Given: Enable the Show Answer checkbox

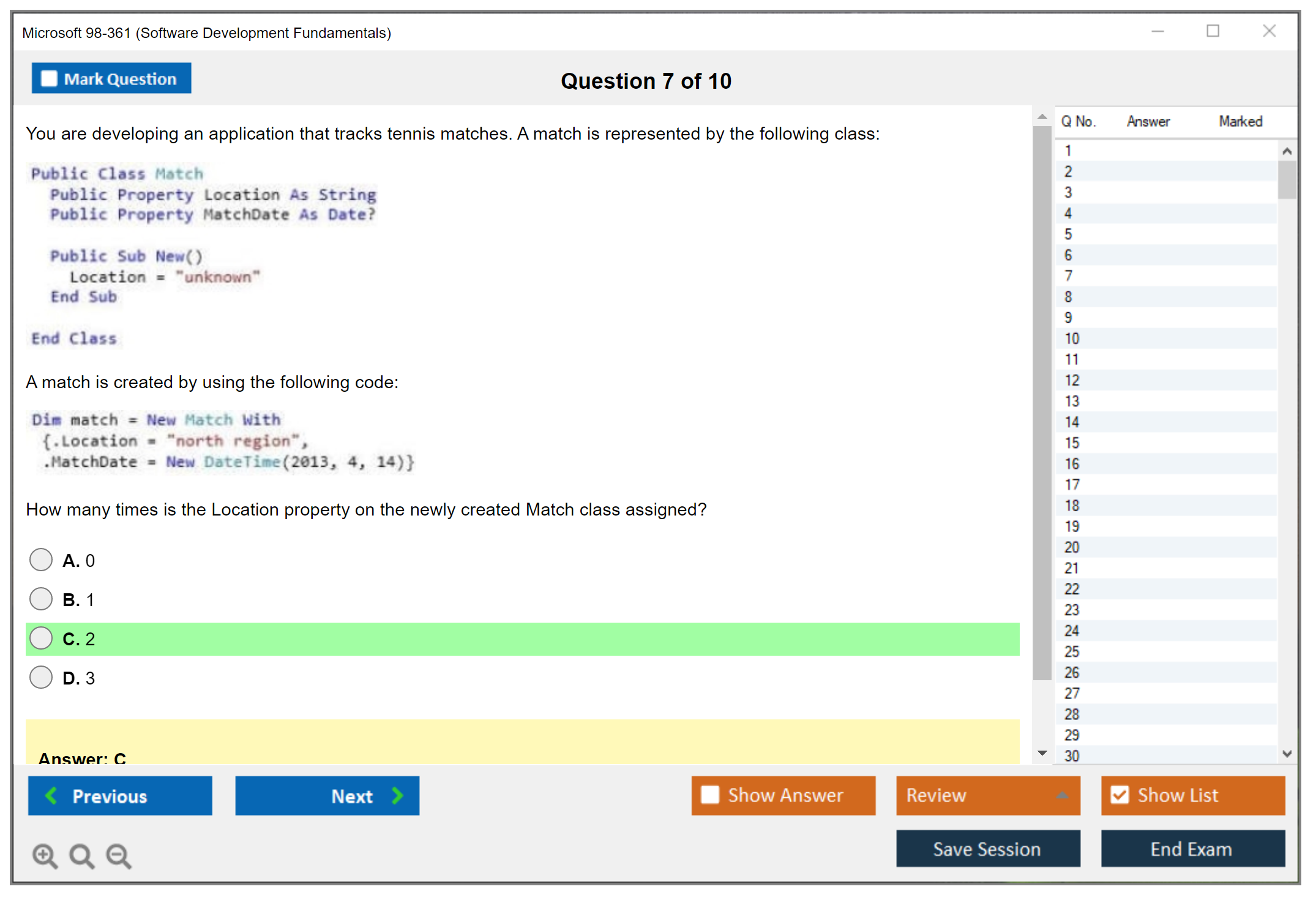Looking at the screenshot, I should 710,795.
